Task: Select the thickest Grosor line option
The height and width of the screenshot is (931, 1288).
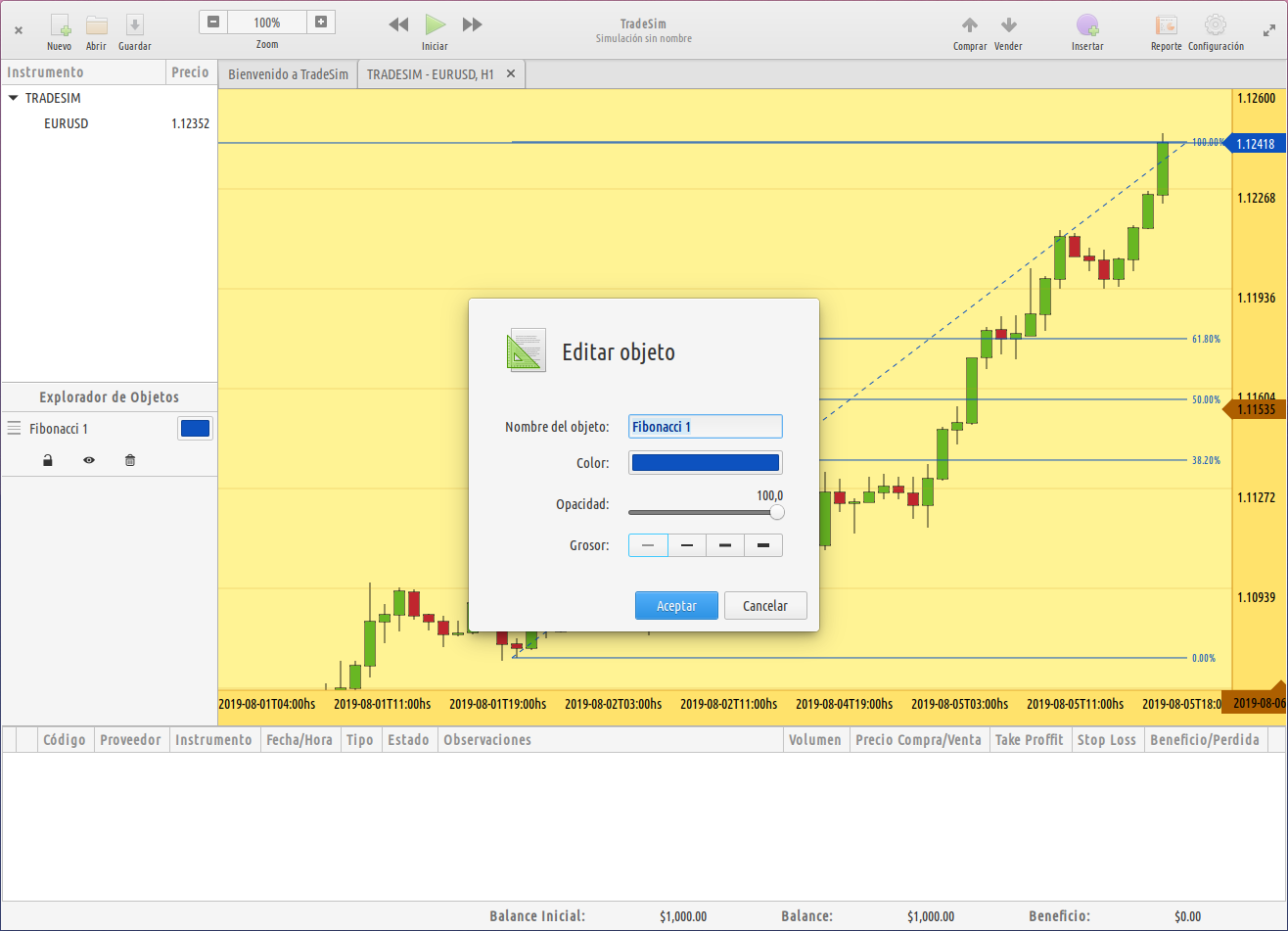Action: tap(763, 545)
